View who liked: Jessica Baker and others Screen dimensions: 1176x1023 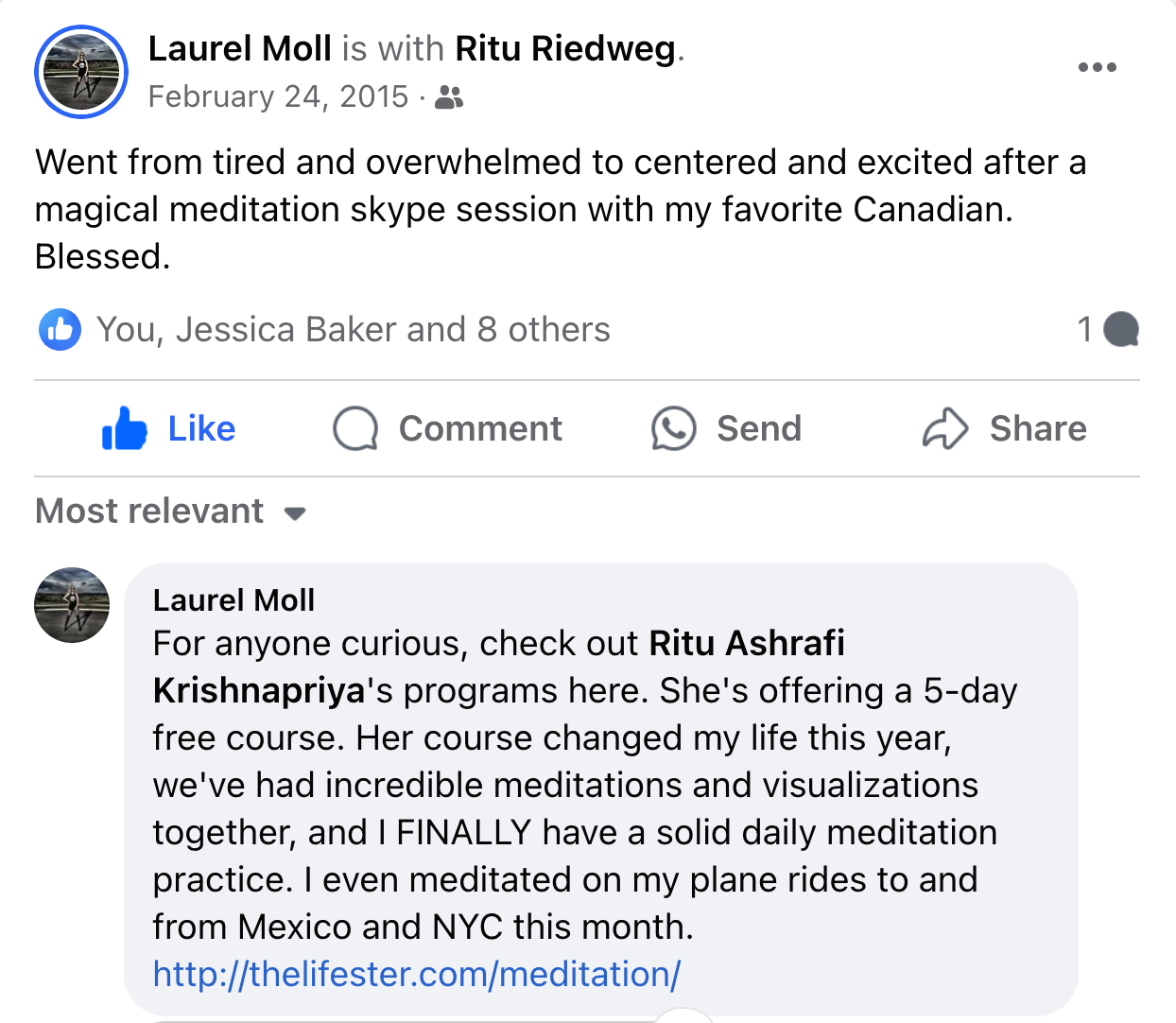pos(354,330)
